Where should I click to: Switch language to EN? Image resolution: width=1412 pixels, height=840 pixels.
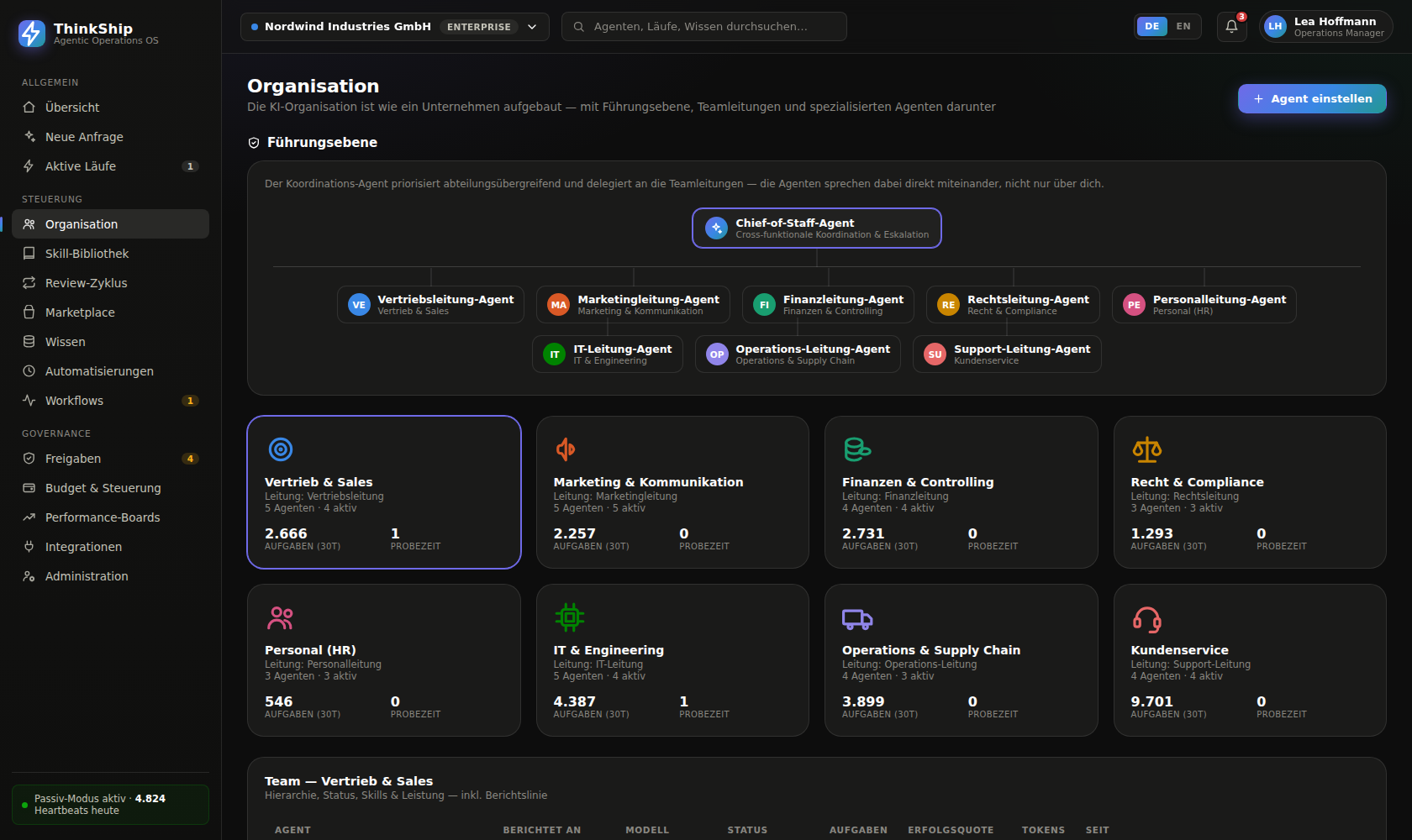tap(1183, 26)
